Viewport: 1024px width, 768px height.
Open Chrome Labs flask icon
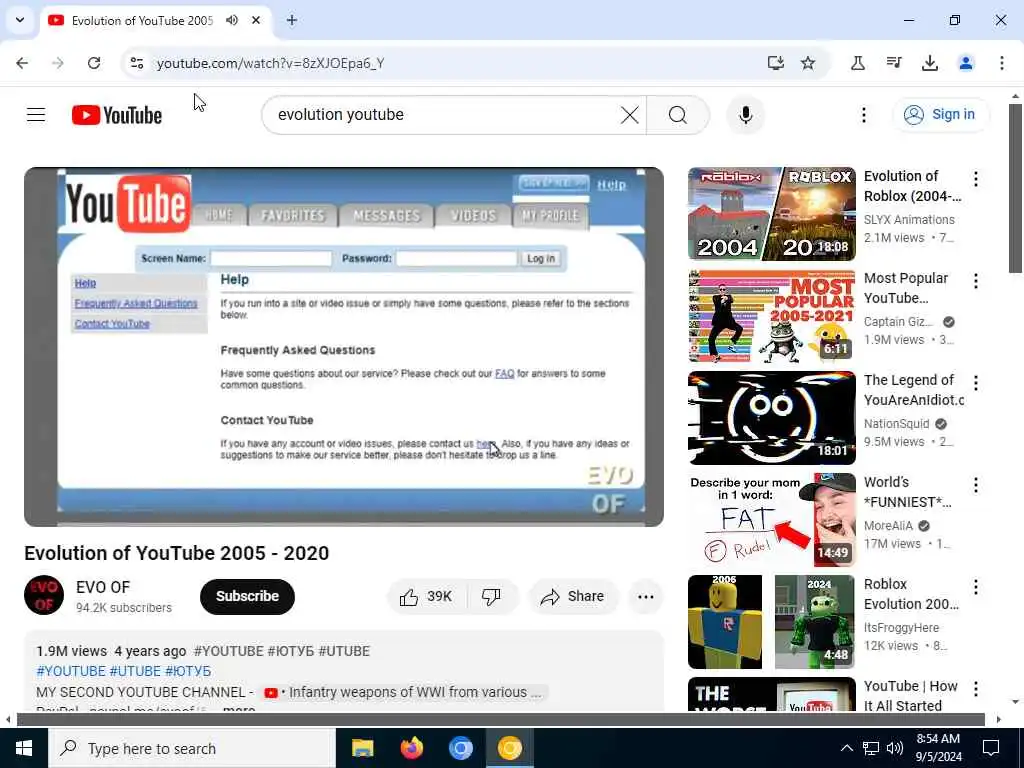coord(857,63)
